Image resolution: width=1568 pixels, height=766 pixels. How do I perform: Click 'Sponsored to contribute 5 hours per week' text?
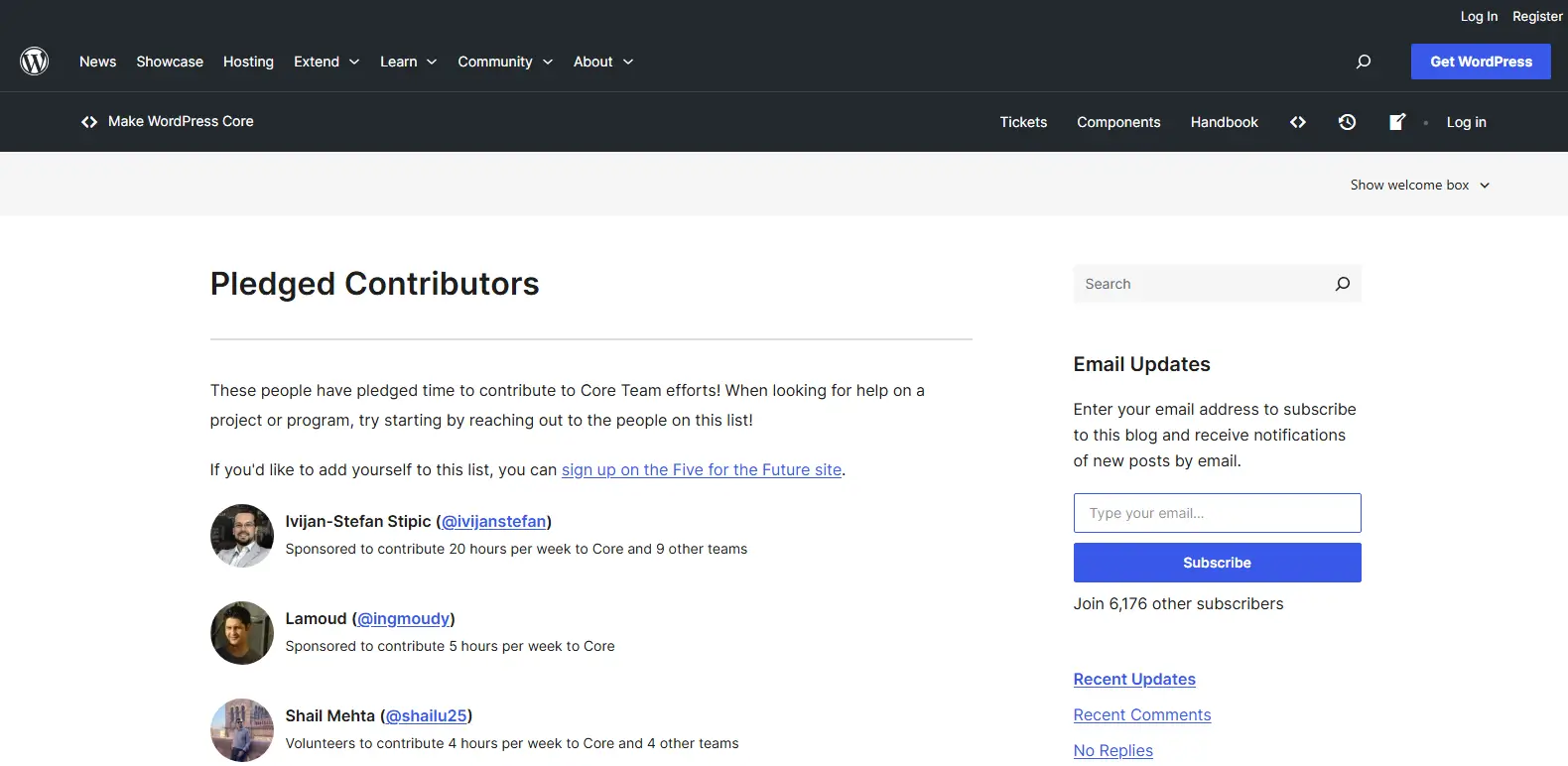click(450, 646)
